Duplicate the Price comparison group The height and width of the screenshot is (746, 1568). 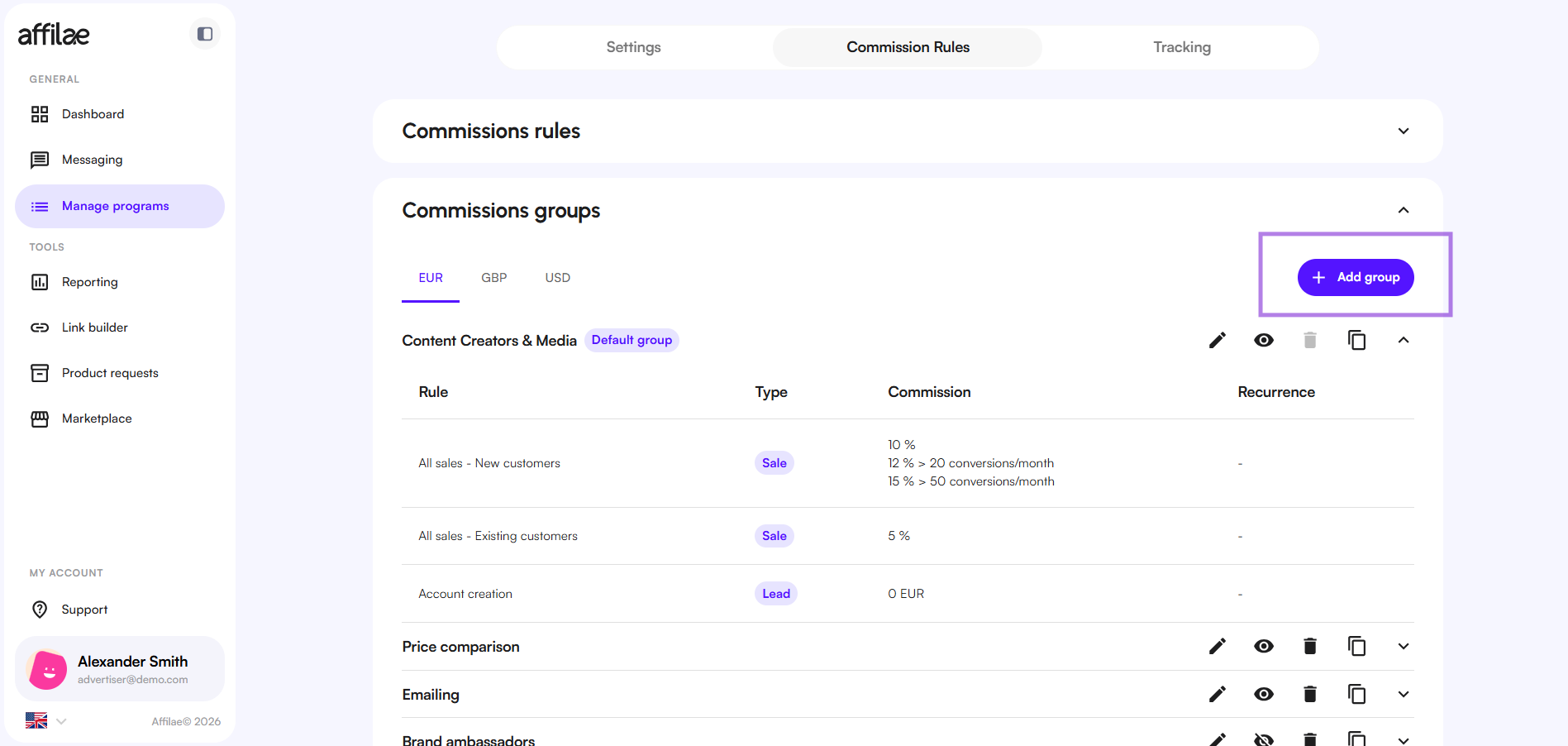click(x=1356, y=646)
